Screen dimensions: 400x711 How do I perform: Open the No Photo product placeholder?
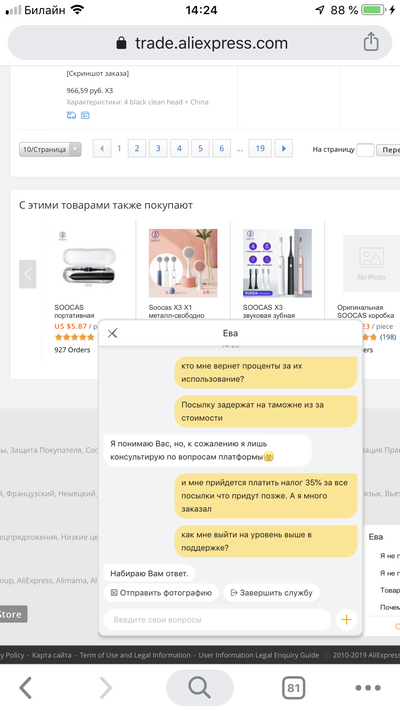pyautogui.click(x=371, y=263)
